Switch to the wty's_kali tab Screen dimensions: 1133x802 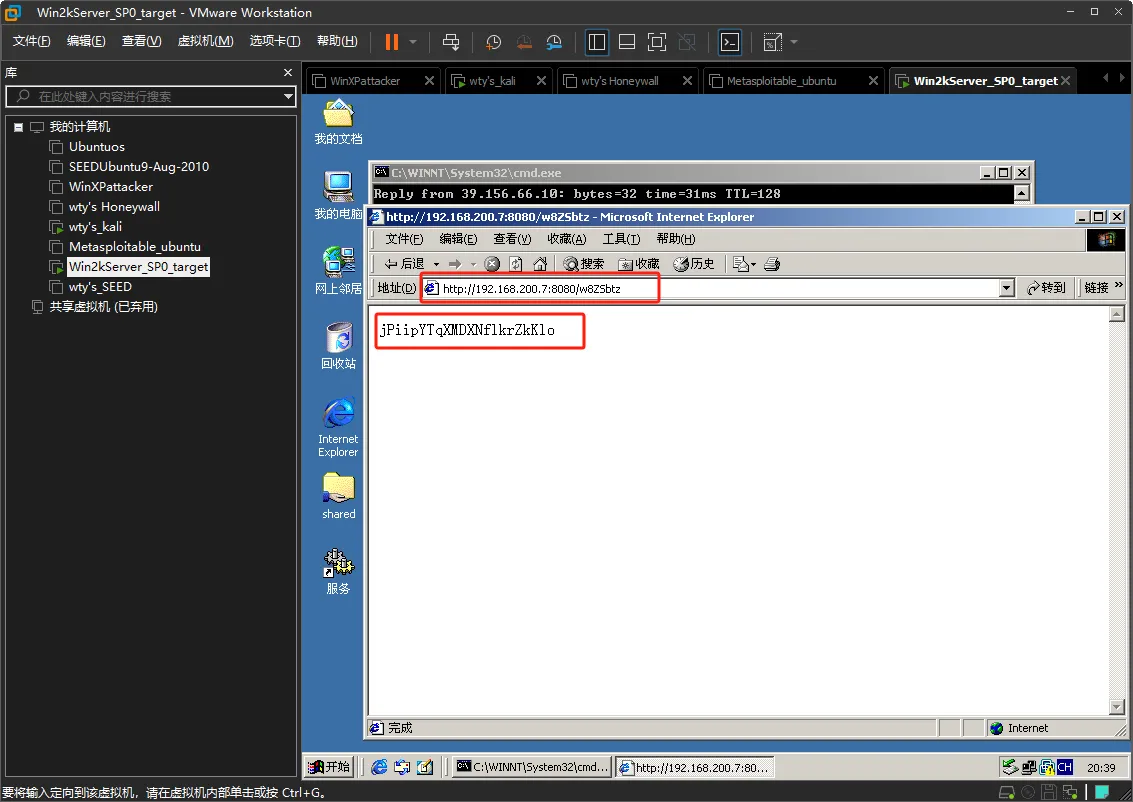pyautogui.click(x=492, y=81)
